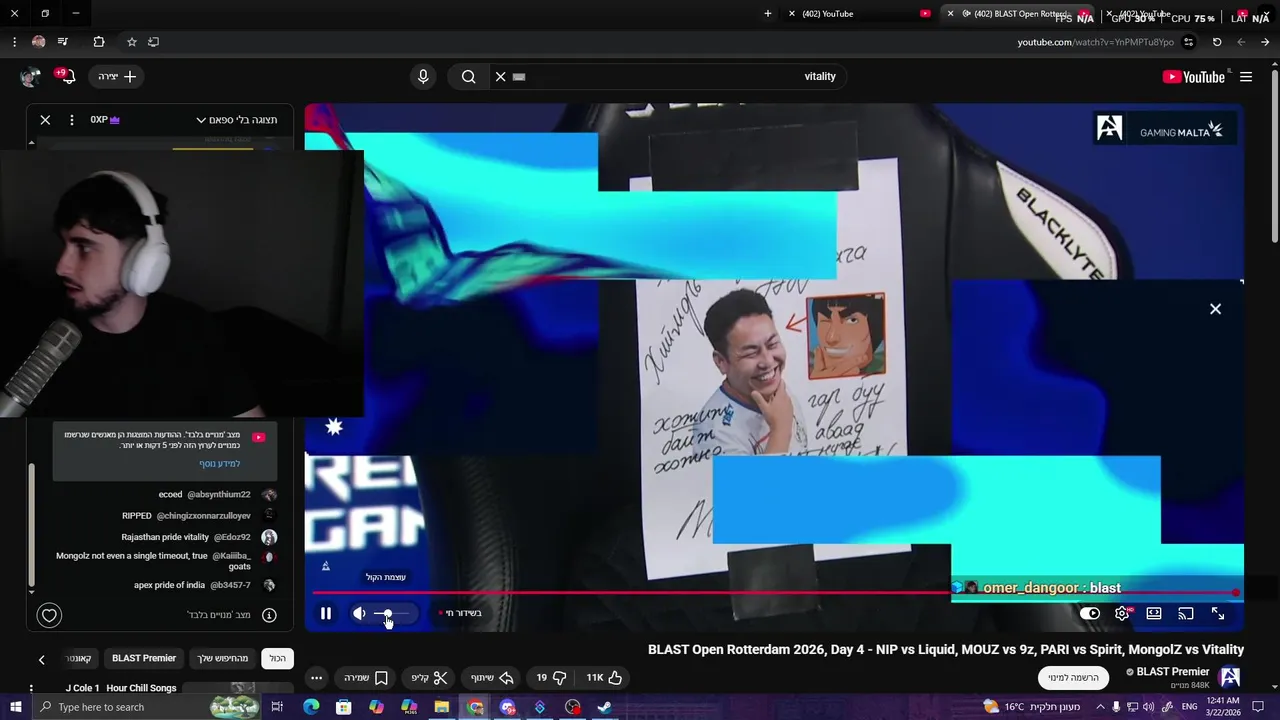Search by voice with microphone icon

(423, 77)
